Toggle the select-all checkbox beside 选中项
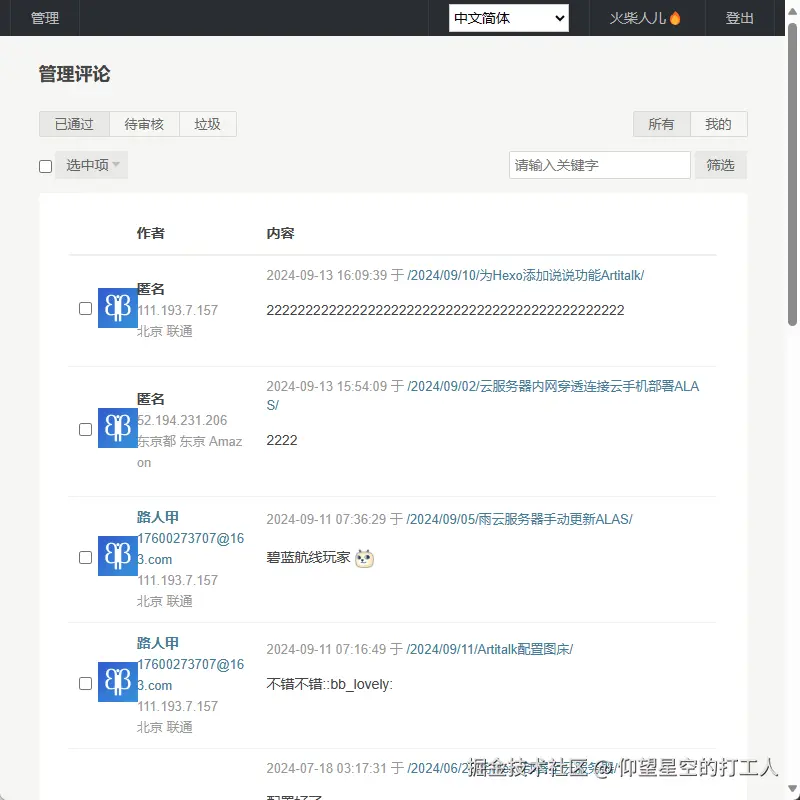 [45, 166]
